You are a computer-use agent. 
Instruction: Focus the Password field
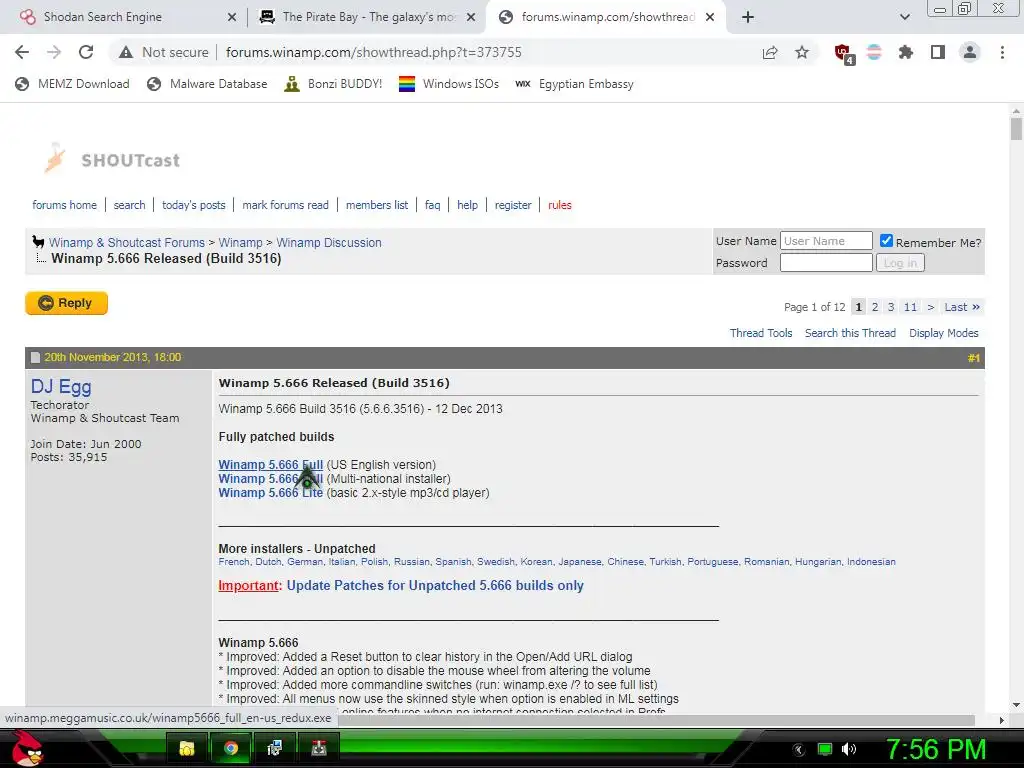[x=826, y=263]
